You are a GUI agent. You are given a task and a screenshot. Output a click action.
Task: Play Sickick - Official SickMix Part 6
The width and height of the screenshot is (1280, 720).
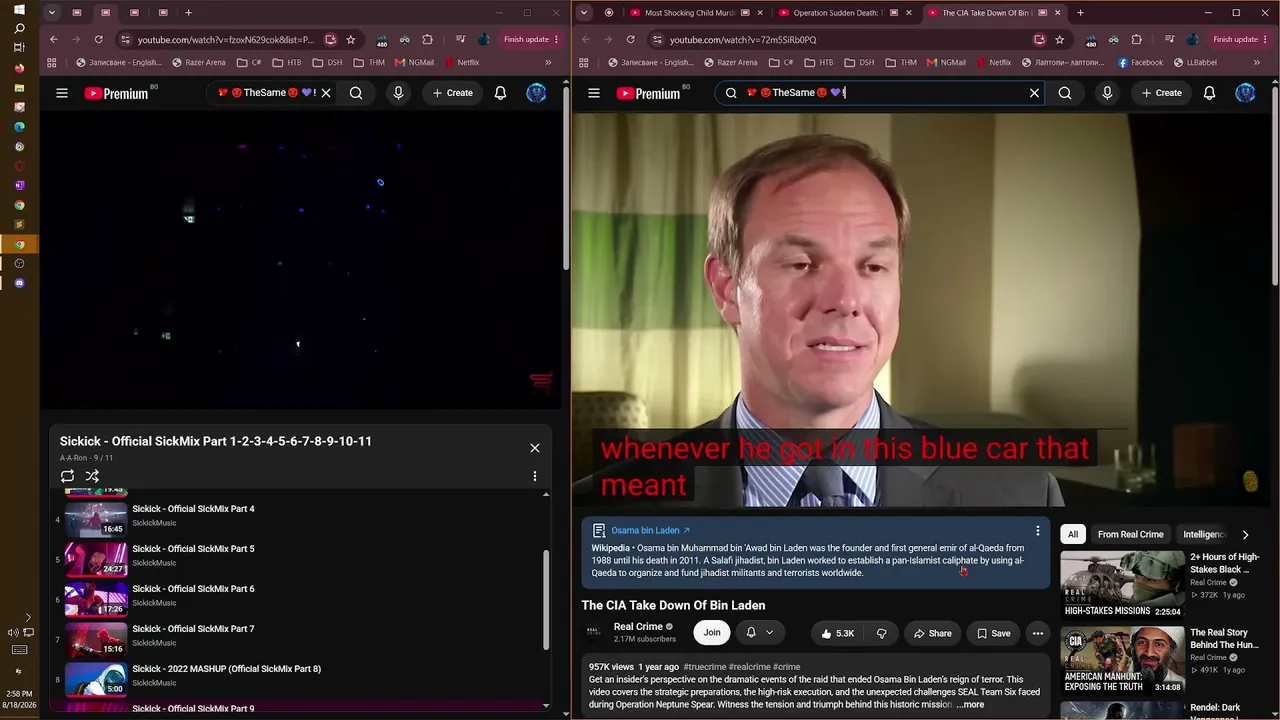298,599
